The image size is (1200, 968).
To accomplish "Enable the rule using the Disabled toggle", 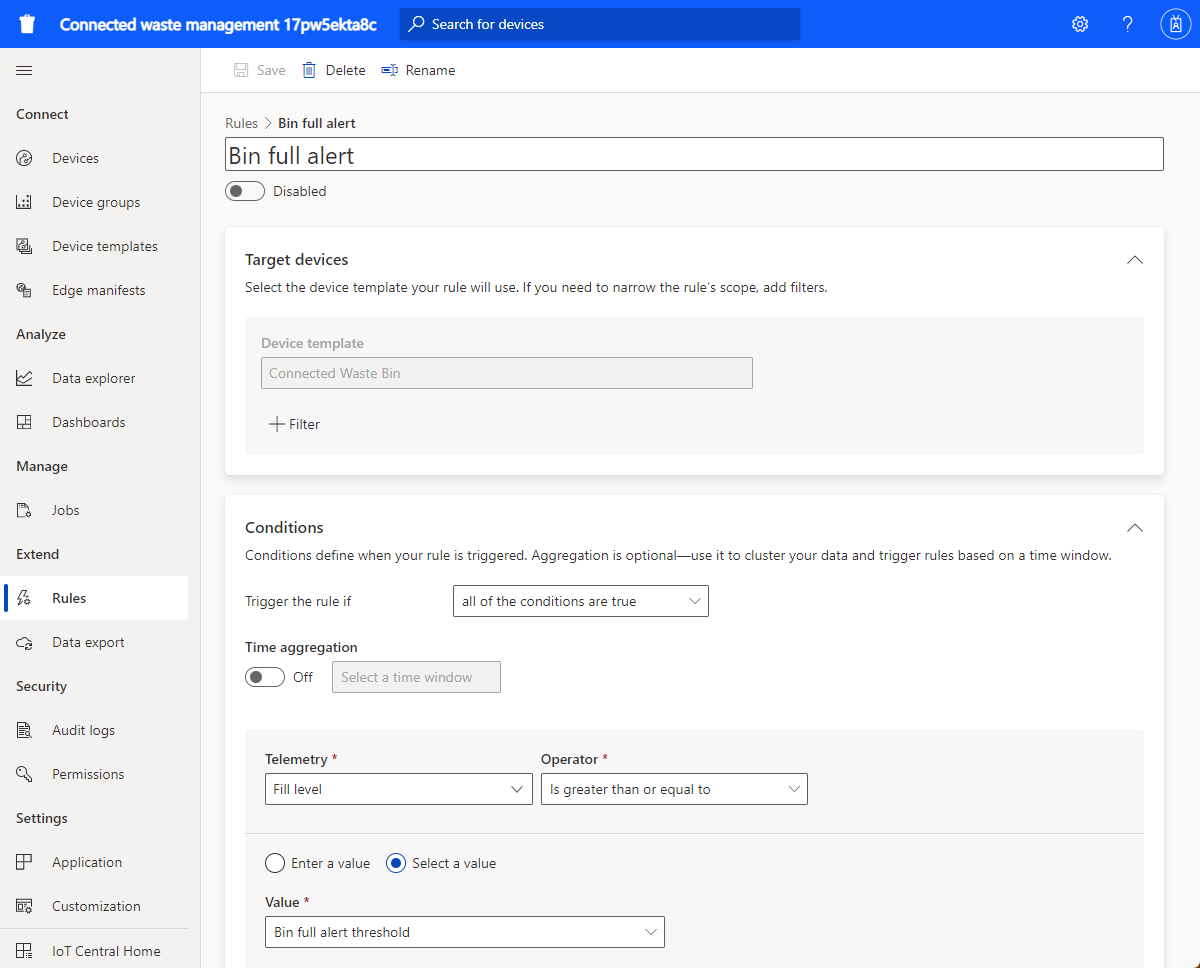I will pos(245,191).
